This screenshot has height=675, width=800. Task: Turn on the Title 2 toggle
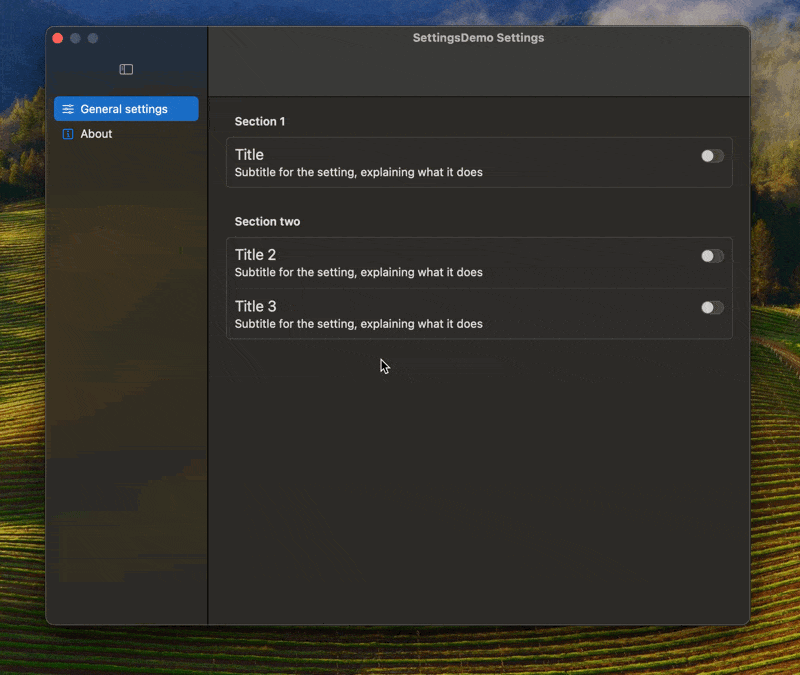[712, 256]
